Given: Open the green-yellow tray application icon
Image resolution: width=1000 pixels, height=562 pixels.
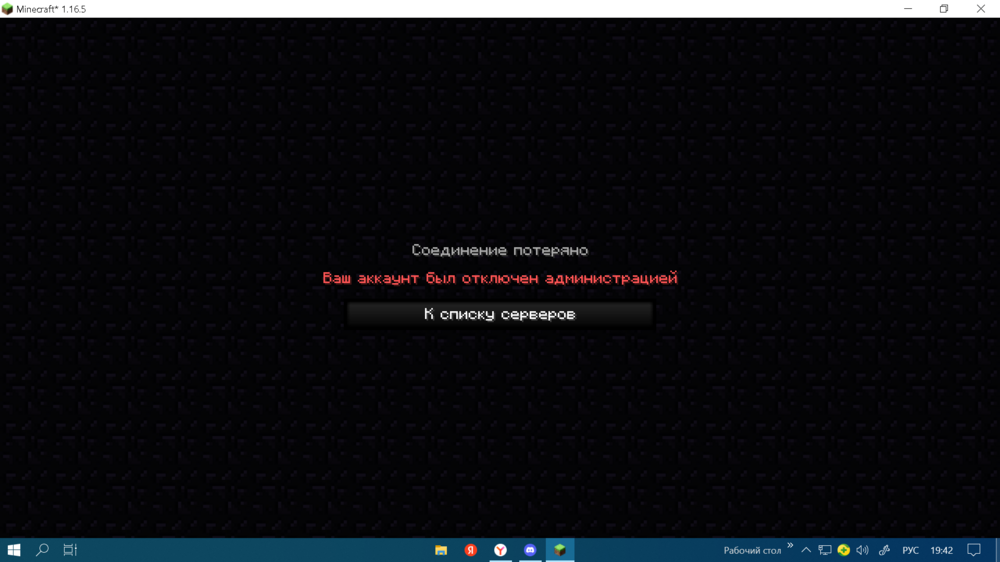Looking at the screenshot, I should [844, 550].
